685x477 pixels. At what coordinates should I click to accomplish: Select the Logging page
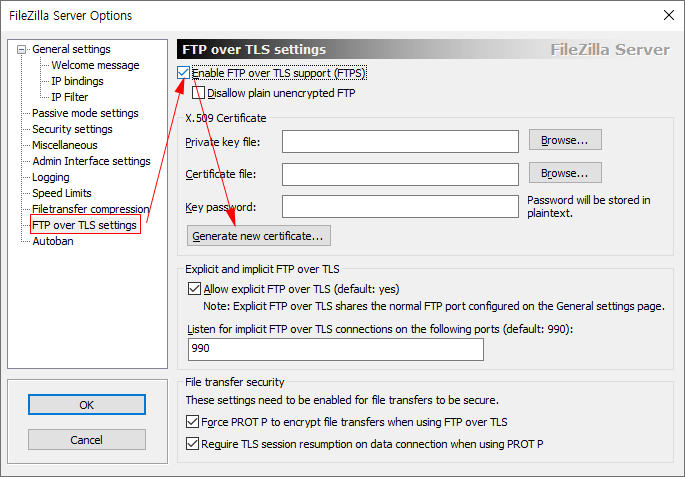51,177
